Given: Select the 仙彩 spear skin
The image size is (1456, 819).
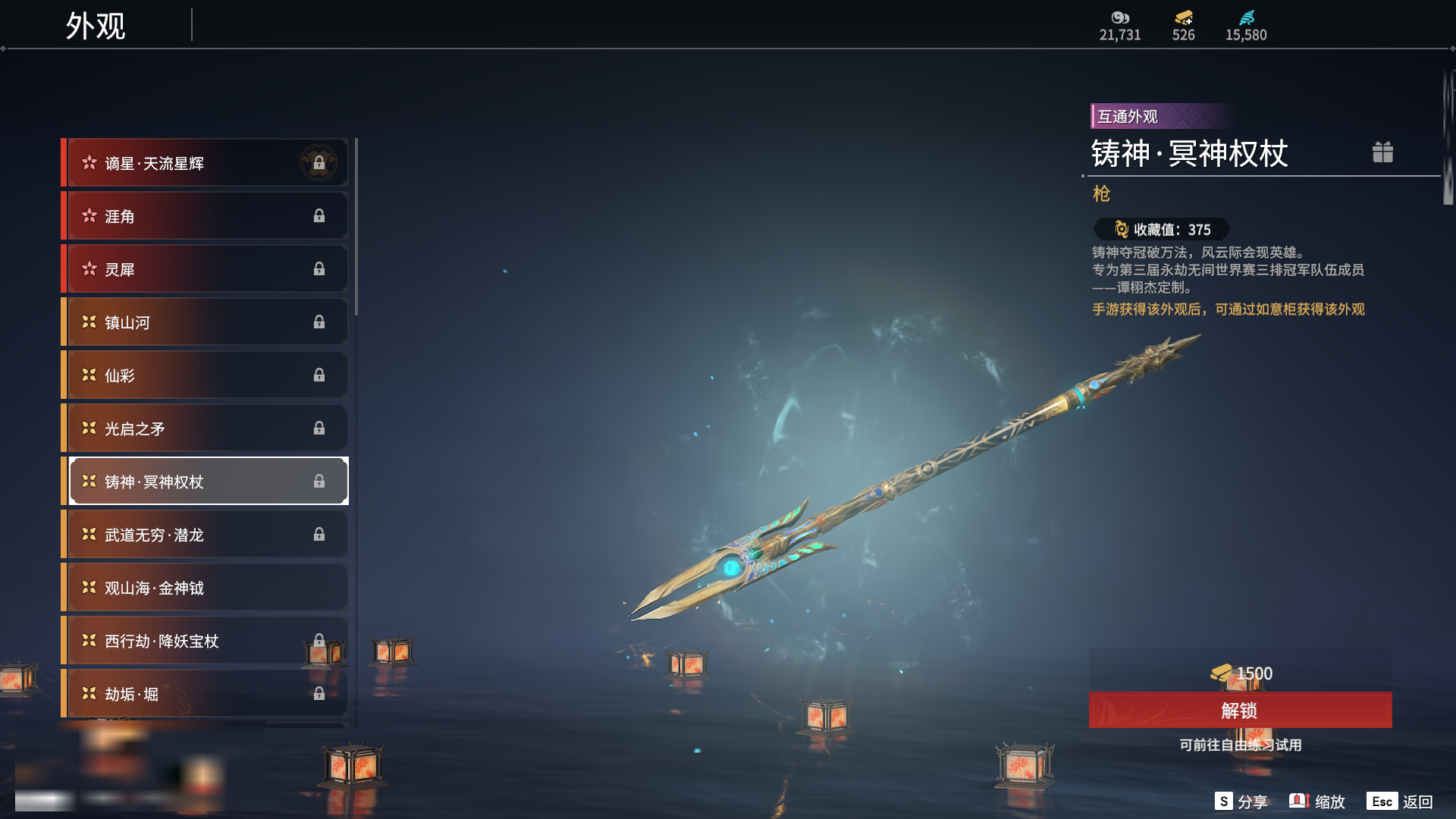Looking at the screenshot, I should (x=205, y=375).
